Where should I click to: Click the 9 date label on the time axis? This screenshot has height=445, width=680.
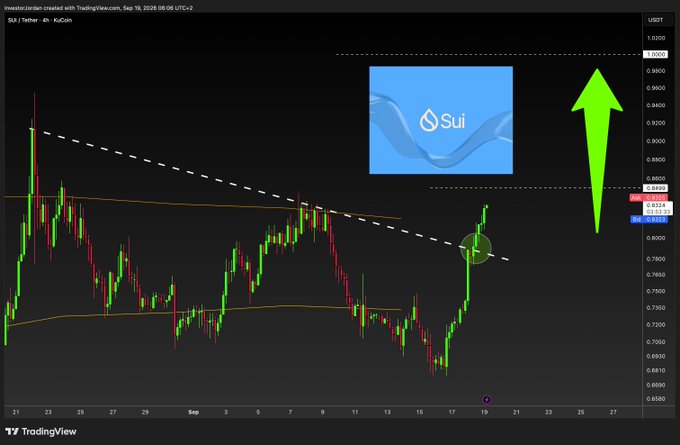pyautogui.click(x=322, y=412)
